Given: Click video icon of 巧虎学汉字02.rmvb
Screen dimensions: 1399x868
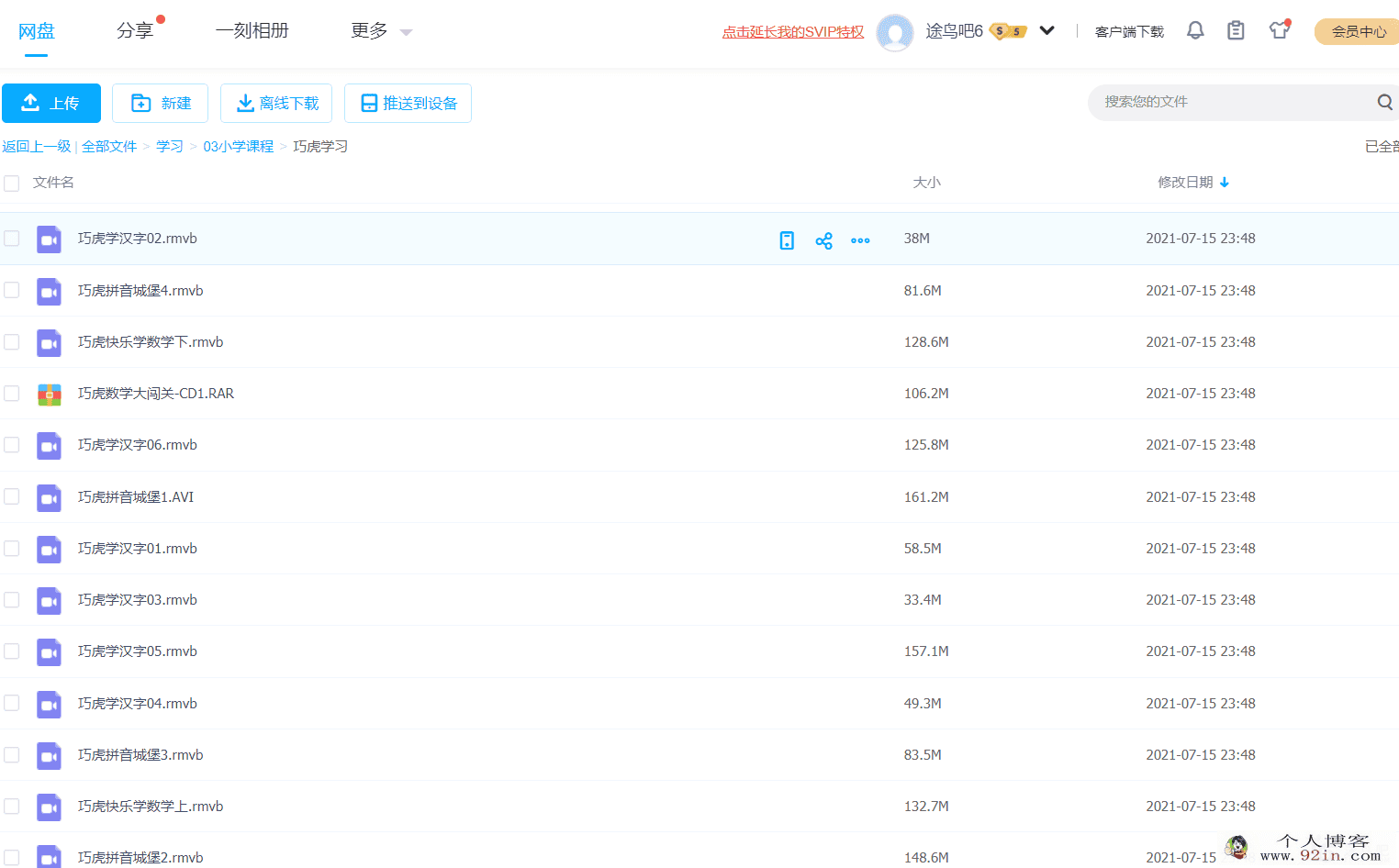Looking at the screenshot, I should (x=49, y=239).
